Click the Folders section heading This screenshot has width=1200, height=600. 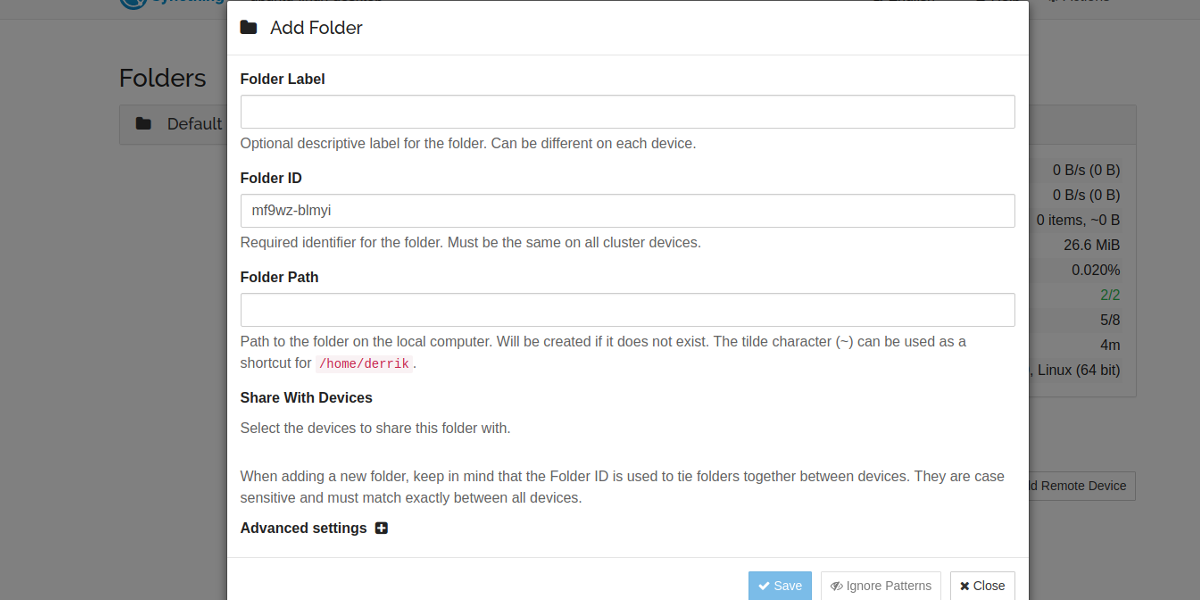163,78
